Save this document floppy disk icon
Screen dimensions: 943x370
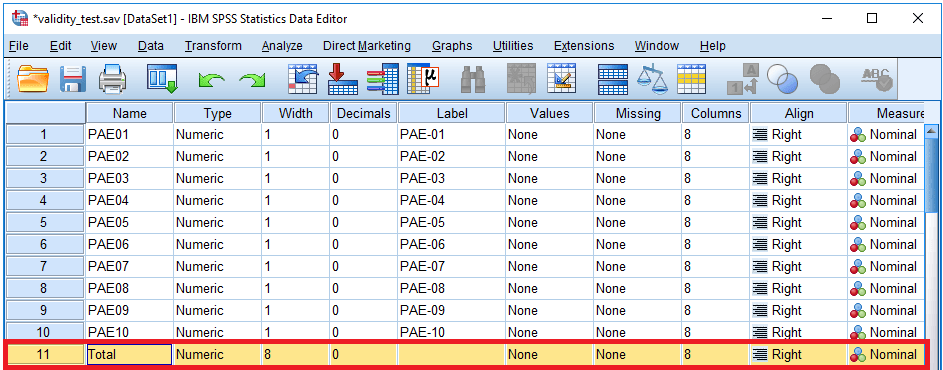coord(73,79)
